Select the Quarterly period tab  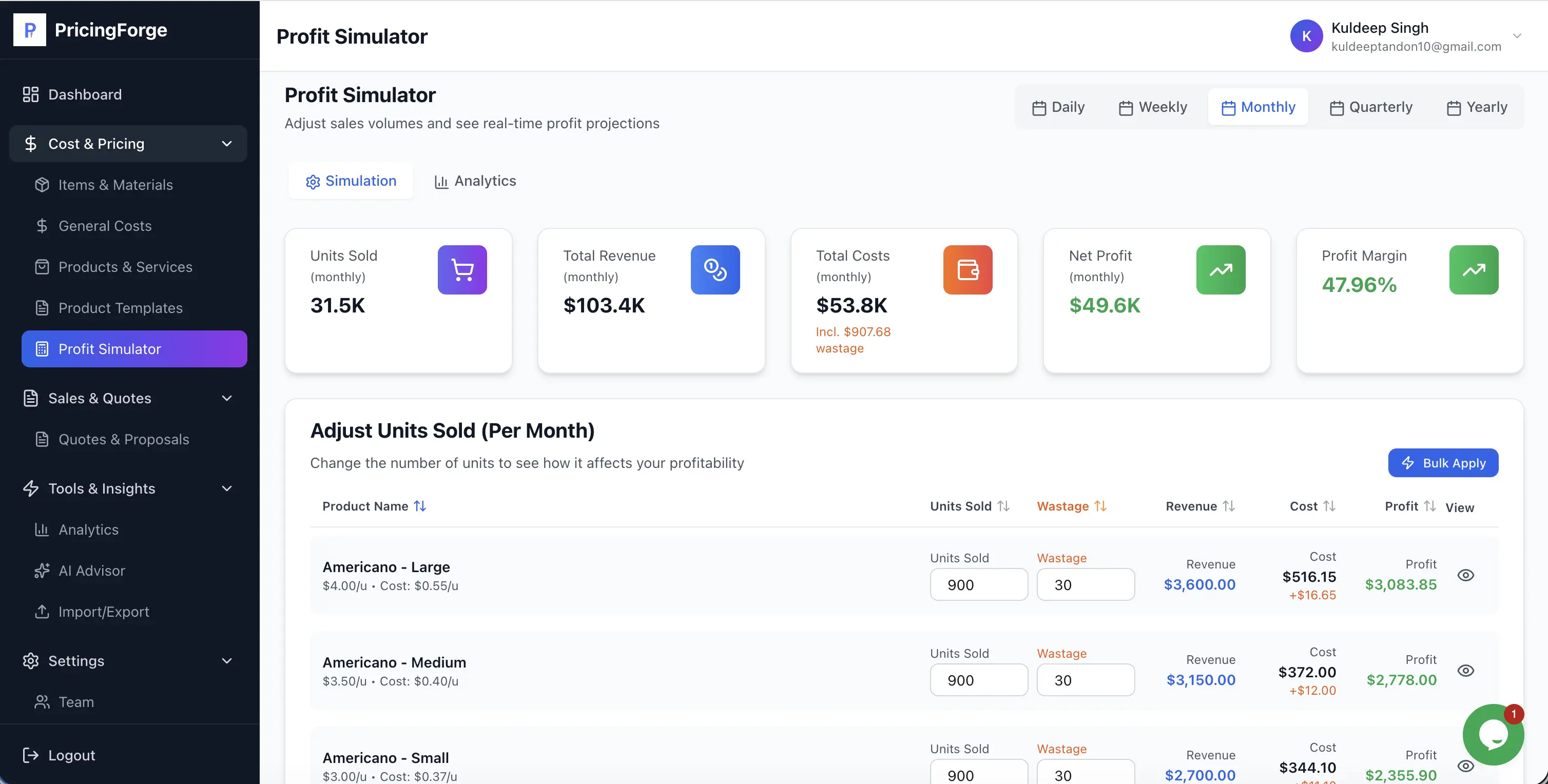tap(1371, 106)
